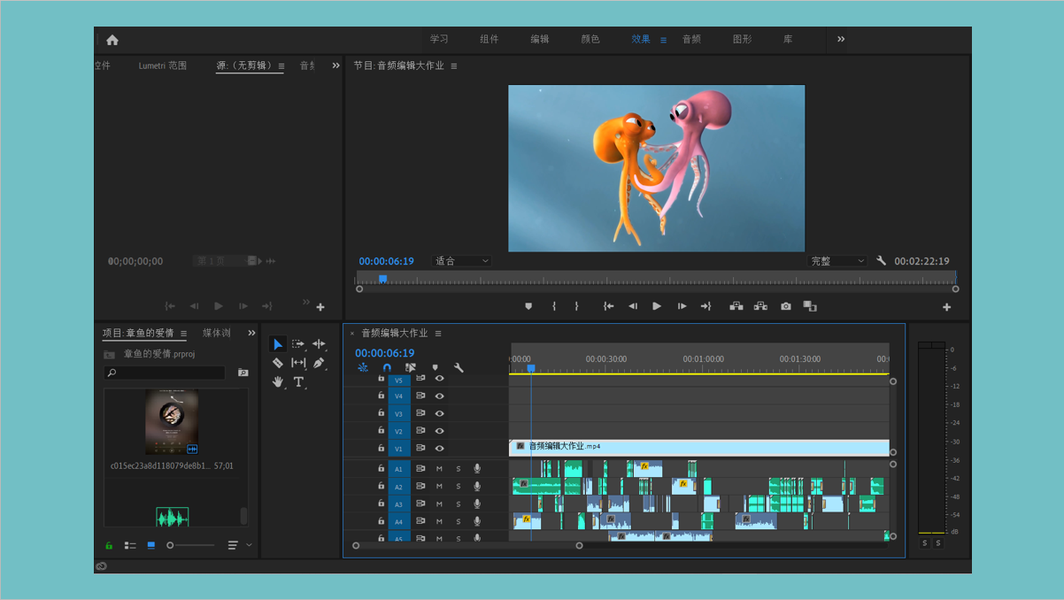Hide track V3 with eye icon
Viewport: 1064px width, 600px height.
pos(440,413)
